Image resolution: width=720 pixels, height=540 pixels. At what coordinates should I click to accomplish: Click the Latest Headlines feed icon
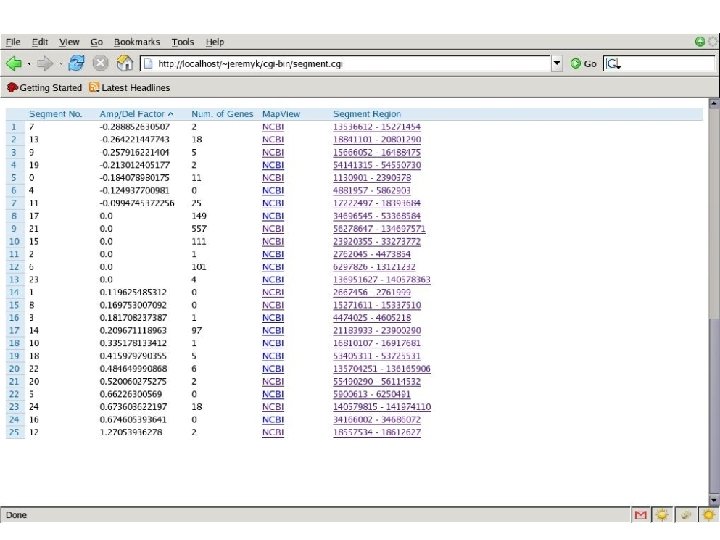(94, 87)
